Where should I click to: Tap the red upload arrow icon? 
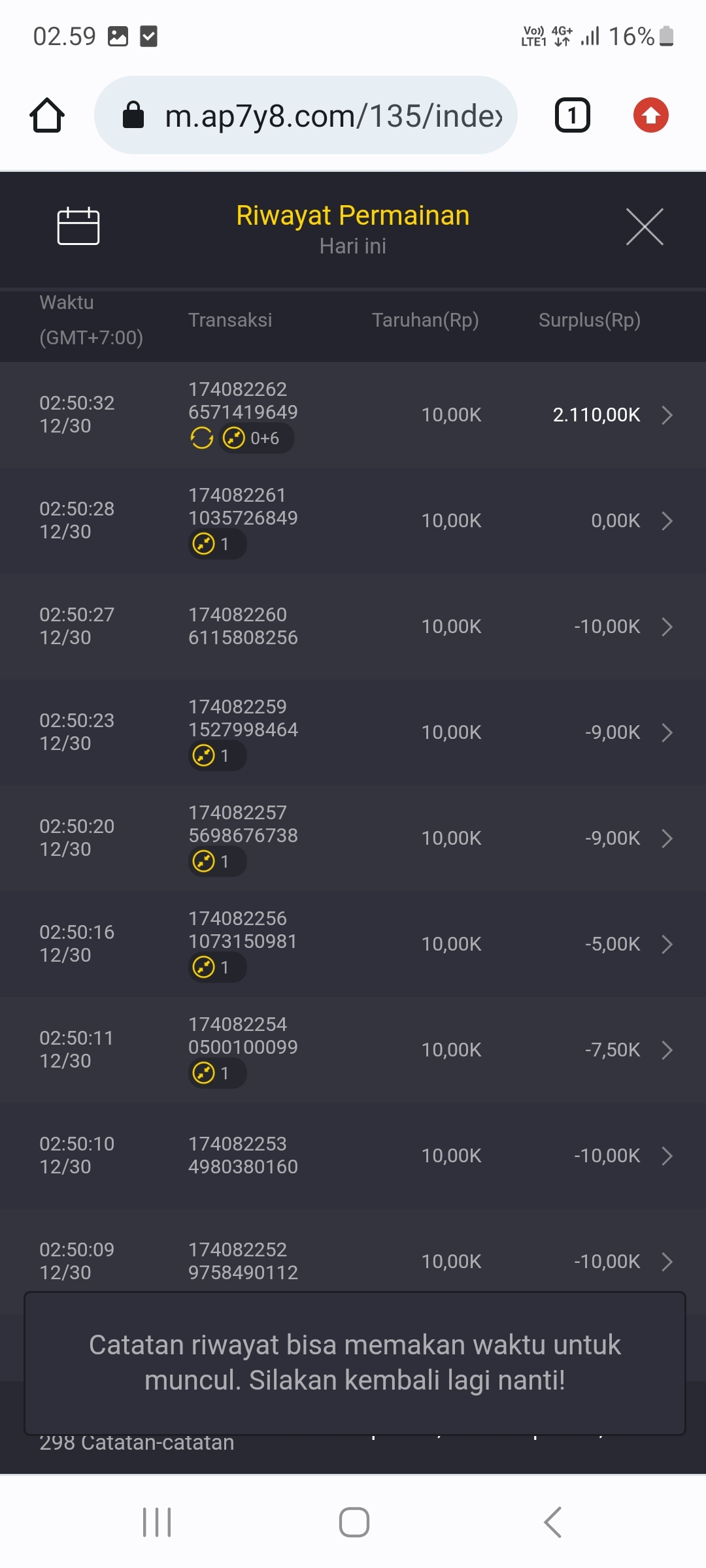point(650,116)
